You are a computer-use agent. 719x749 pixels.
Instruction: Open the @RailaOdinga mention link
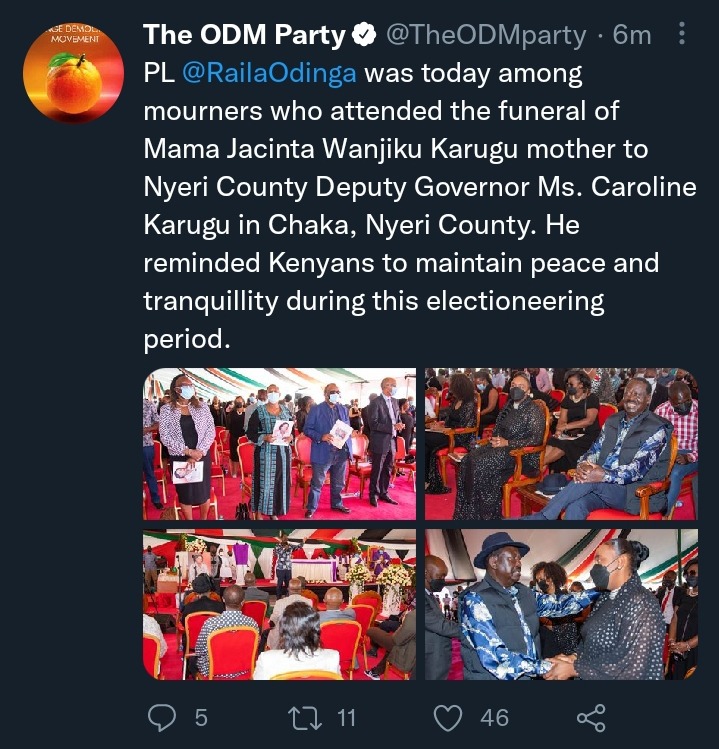pyautogui.click(x=269, y=74)
